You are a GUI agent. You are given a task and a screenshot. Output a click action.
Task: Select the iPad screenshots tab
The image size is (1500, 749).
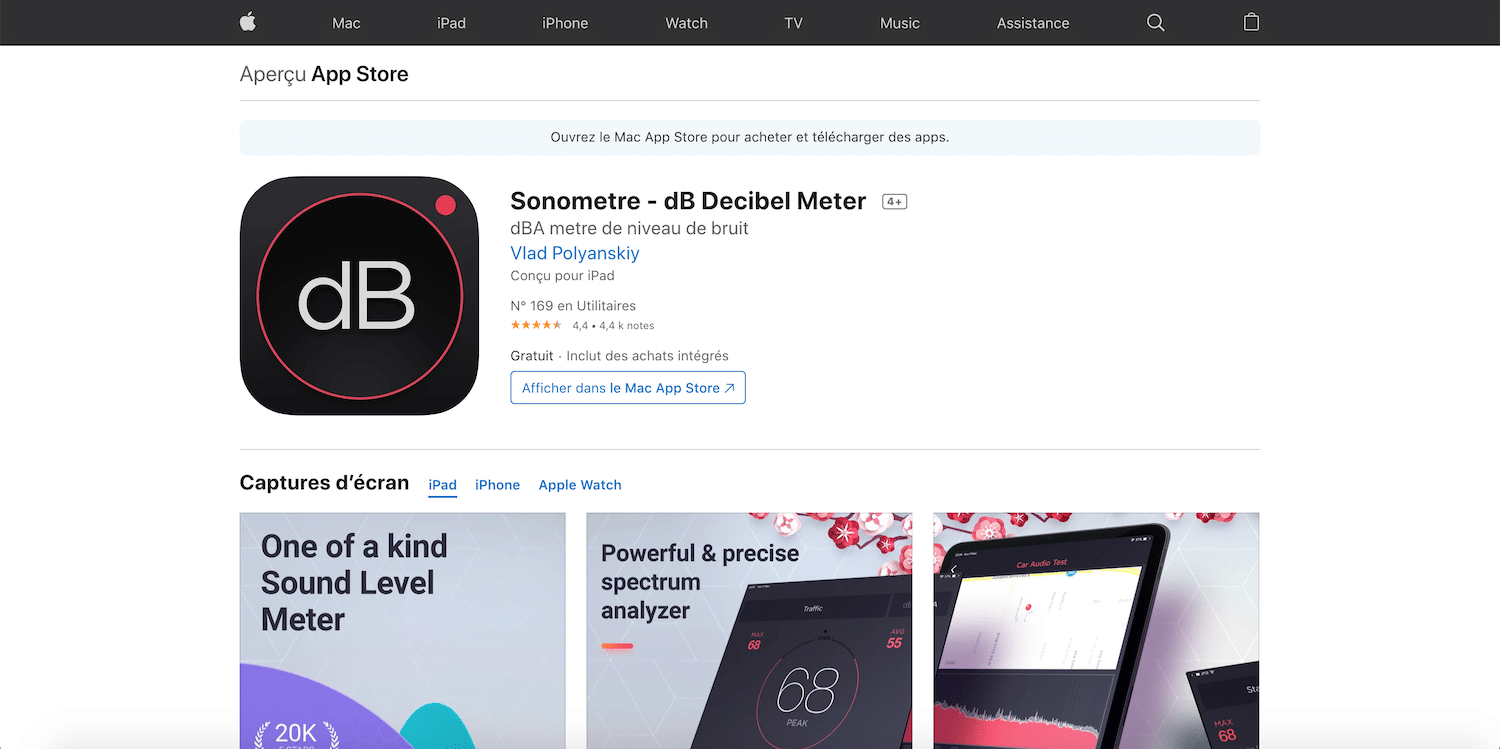443,485
